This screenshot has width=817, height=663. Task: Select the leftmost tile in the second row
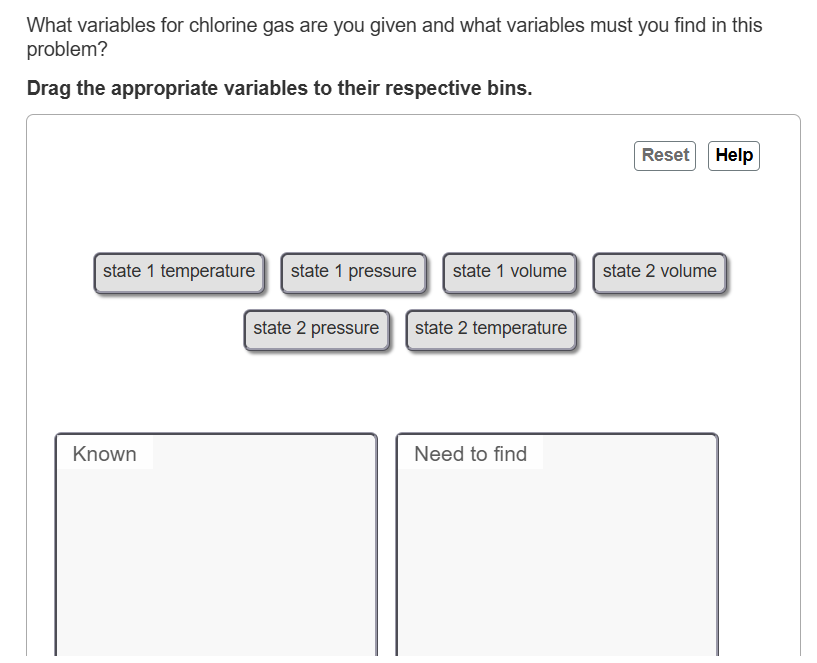[x=316, y=328]
